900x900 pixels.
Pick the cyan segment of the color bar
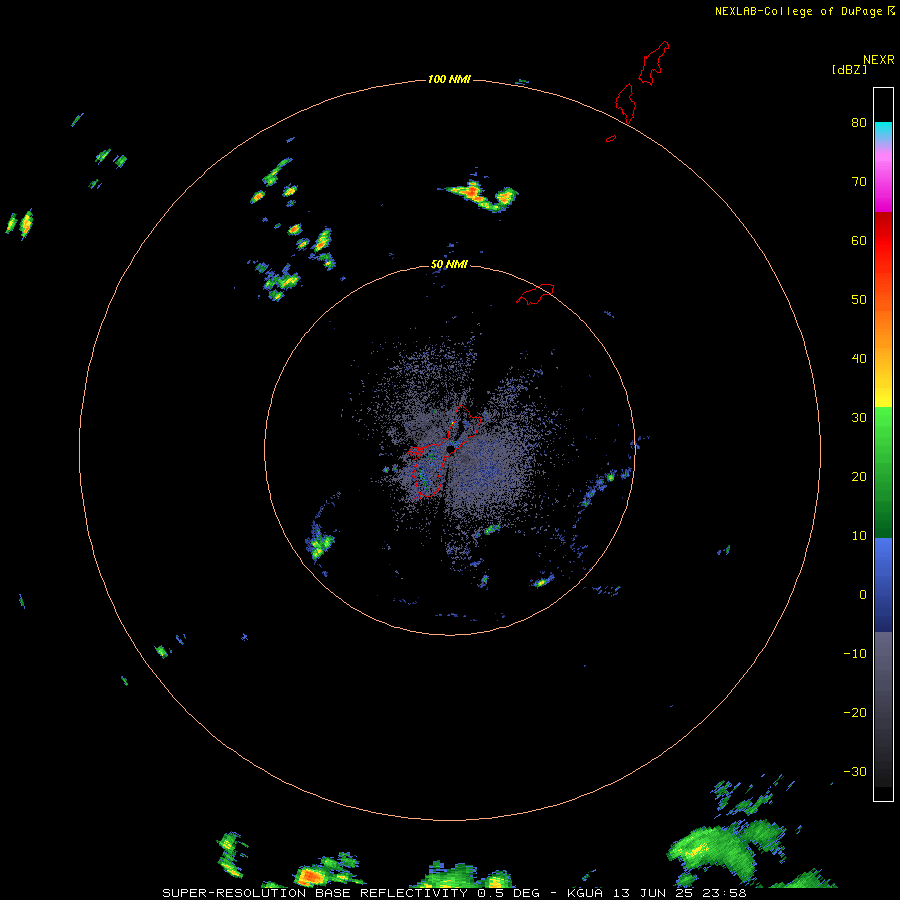click(x=883, y=131)
